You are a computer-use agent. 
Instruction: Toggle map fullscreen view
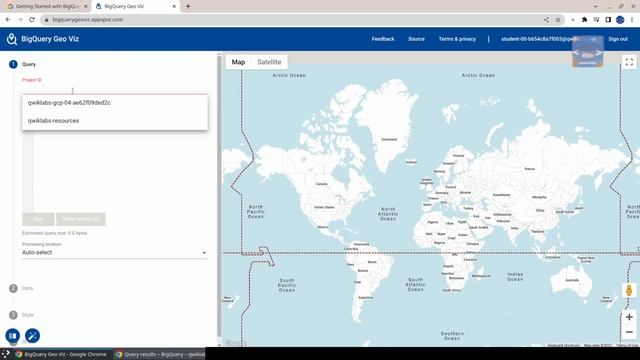click(629, 62)
